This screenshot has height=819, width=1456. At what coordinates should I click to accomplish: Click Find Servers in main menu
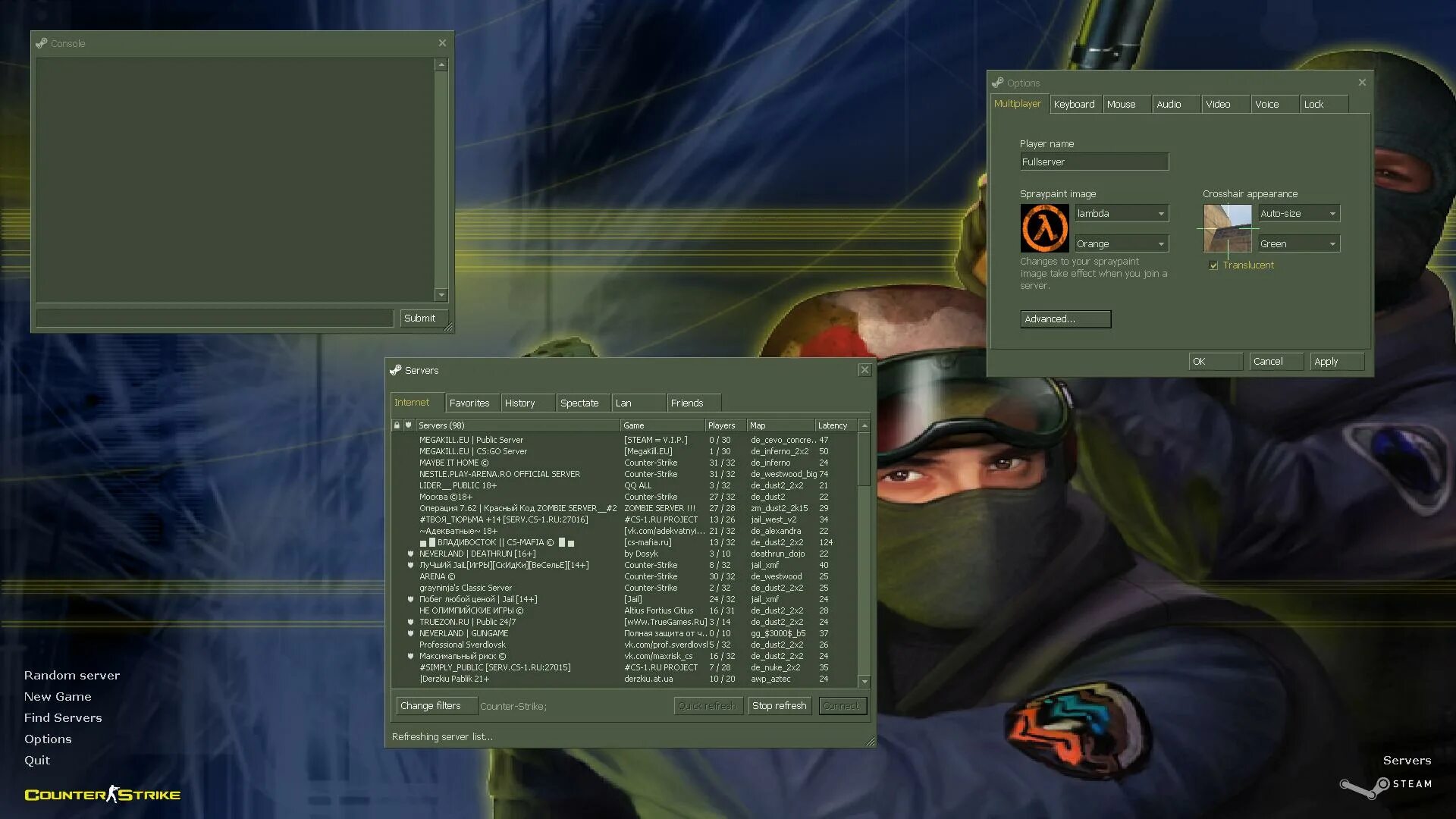(63, 718)
